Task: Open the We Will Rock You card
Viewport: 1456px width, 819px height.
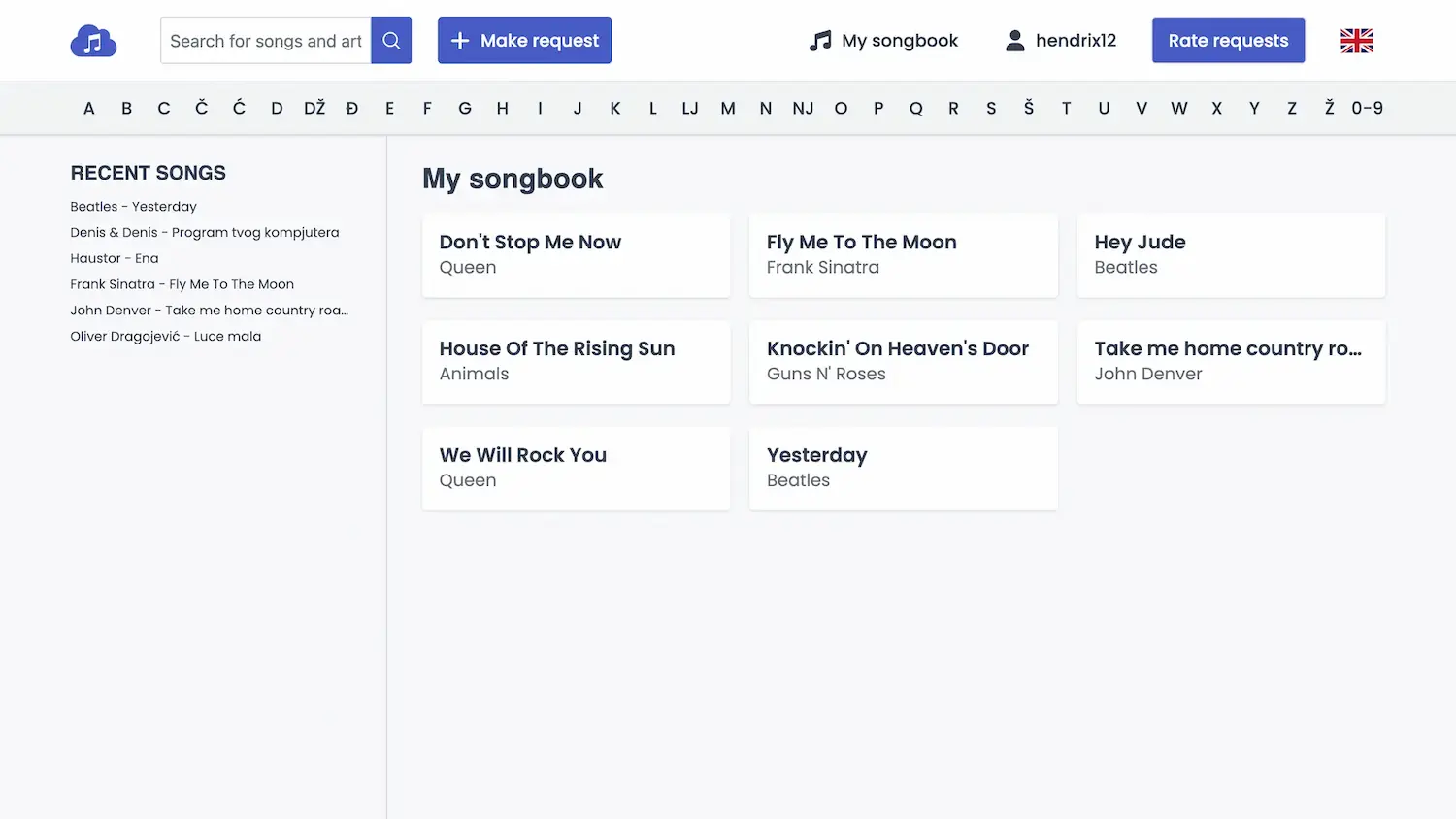Action: (x=576, y=469)
